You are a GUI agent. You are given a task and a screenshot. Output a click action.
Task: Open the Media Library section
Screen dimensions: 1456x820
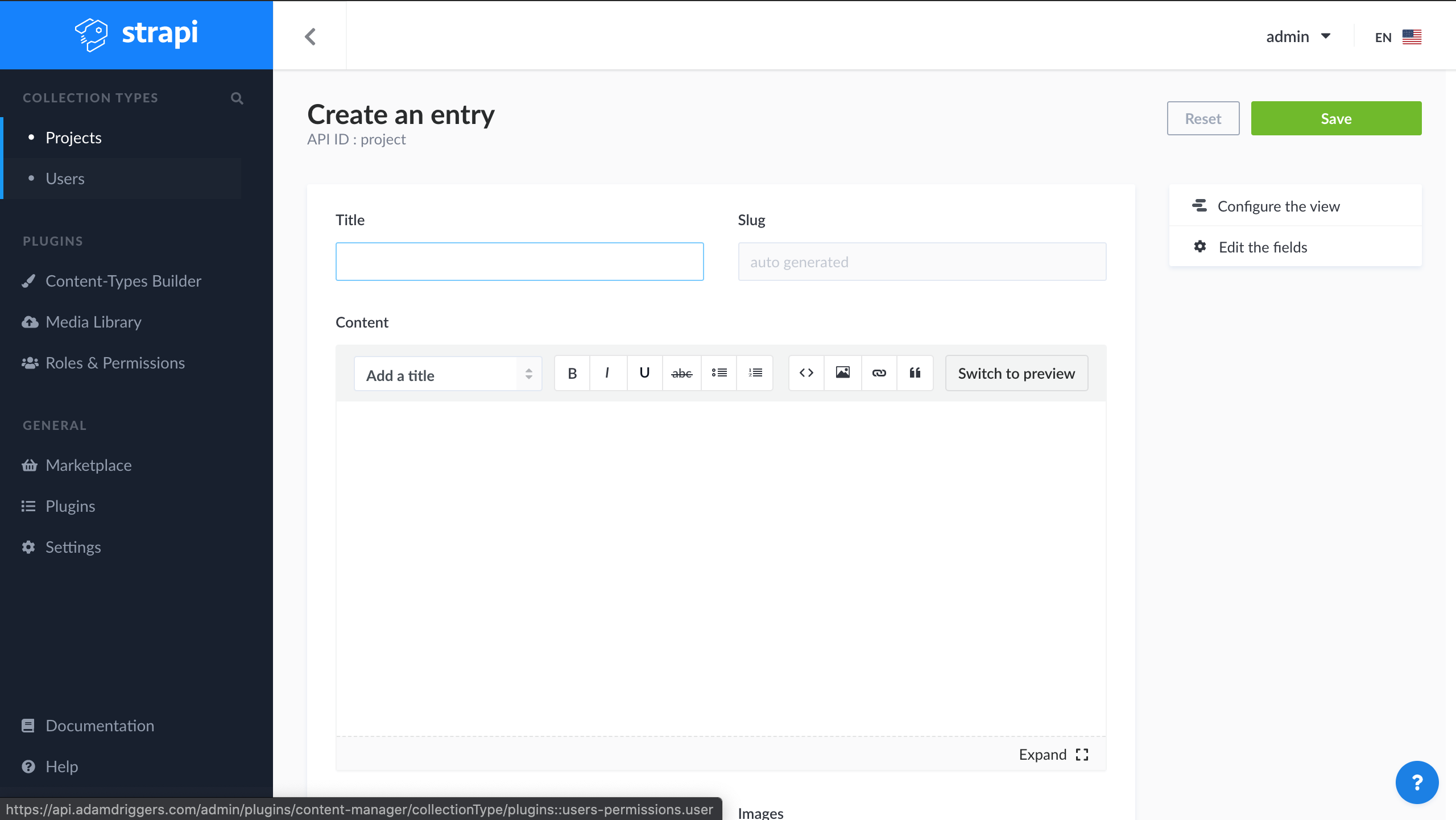click(93, 321)
